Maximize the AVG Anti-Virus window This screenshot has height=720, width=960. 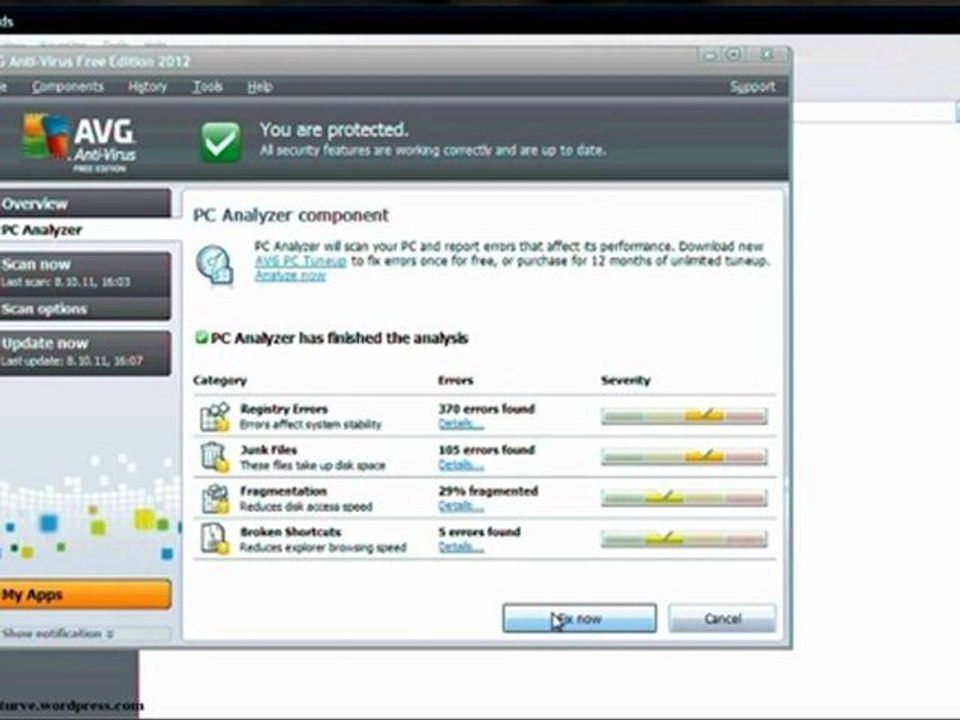coord(733,55)
